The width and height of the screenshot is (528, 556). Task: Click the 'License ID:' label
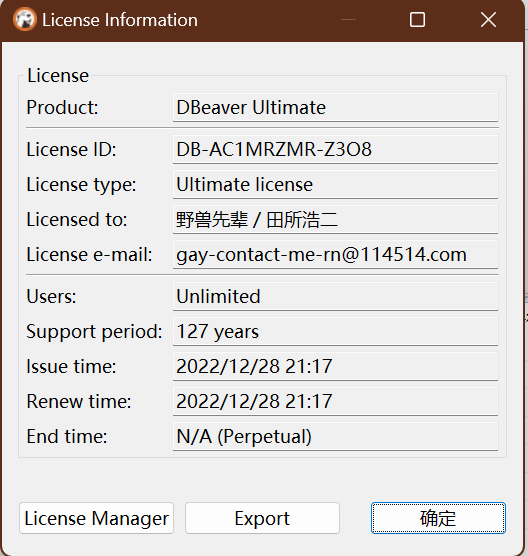[71, 149]
